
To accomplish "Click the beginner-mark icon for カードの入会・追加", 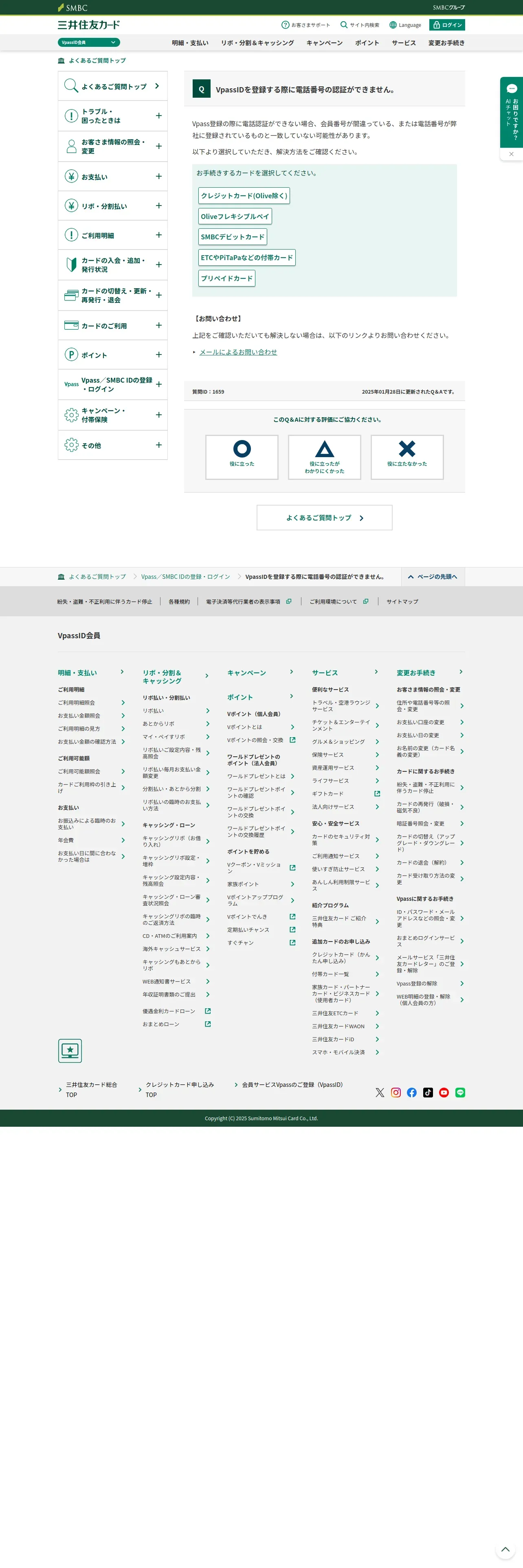I will pos(71,264).
